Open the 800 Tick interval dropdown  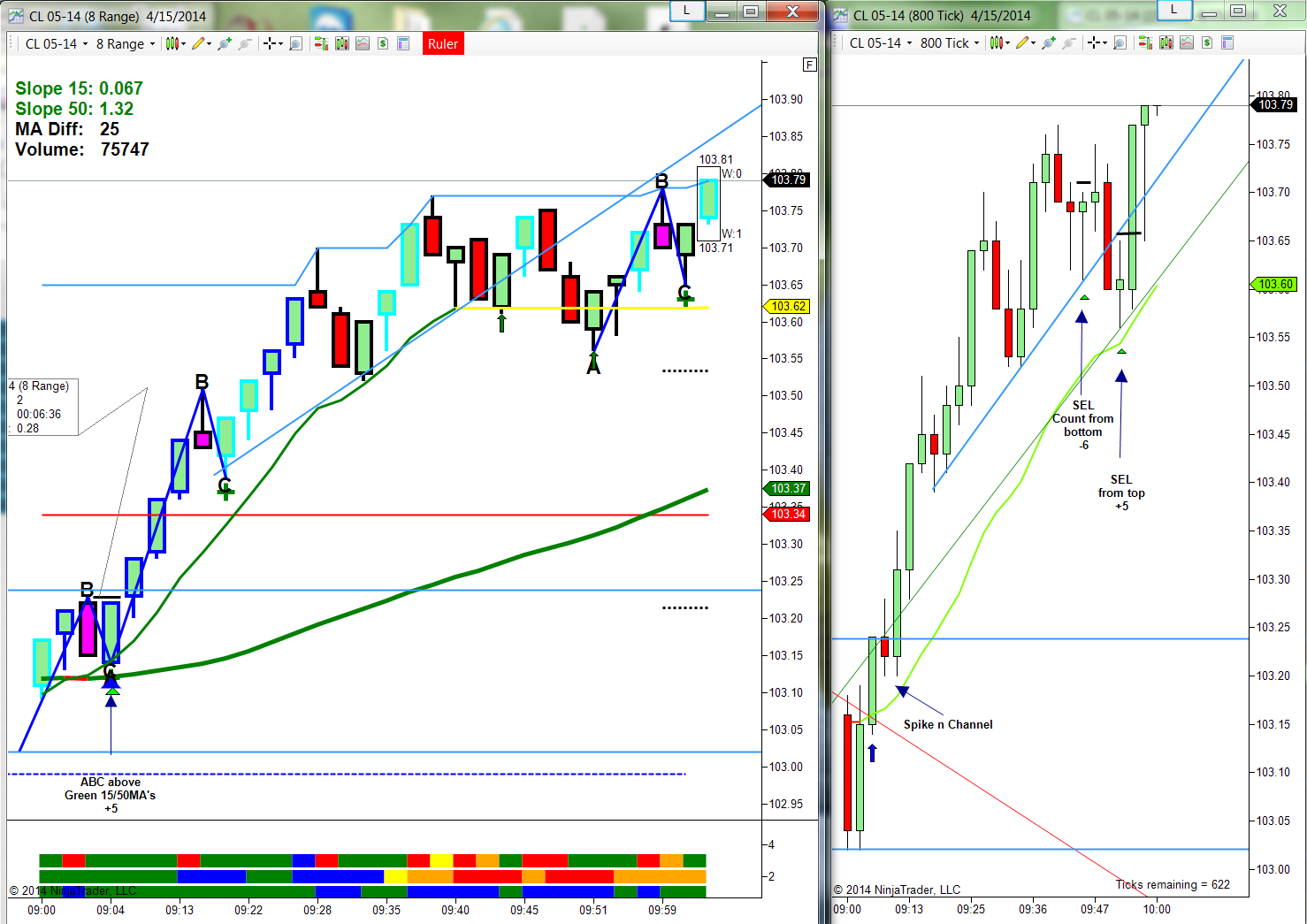(x=950, y=42)
